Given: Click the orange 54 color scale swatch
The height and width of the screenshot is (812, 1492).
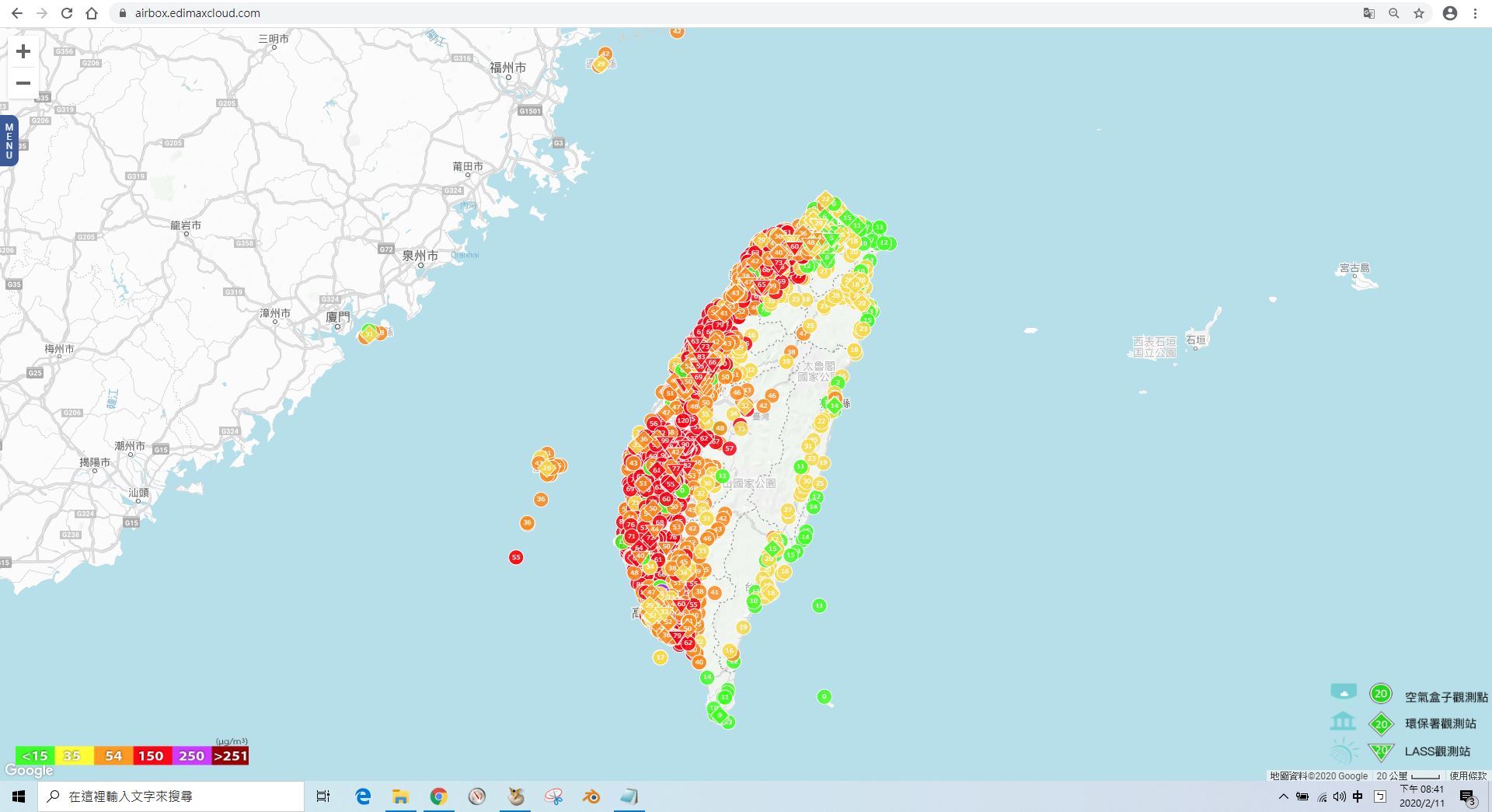Looking at the screenshot, I should (x=113, y=755).
